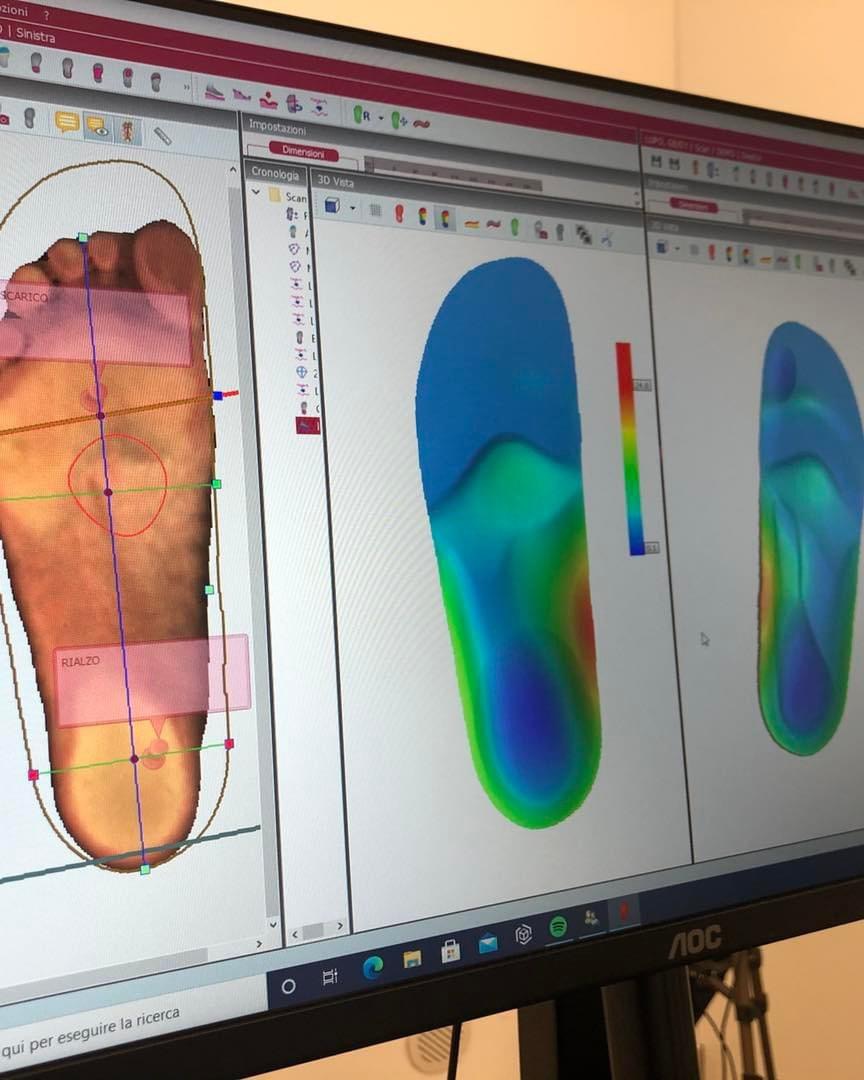
Task: Open Task View on the Windows taskbar
Action: point(330,977)
